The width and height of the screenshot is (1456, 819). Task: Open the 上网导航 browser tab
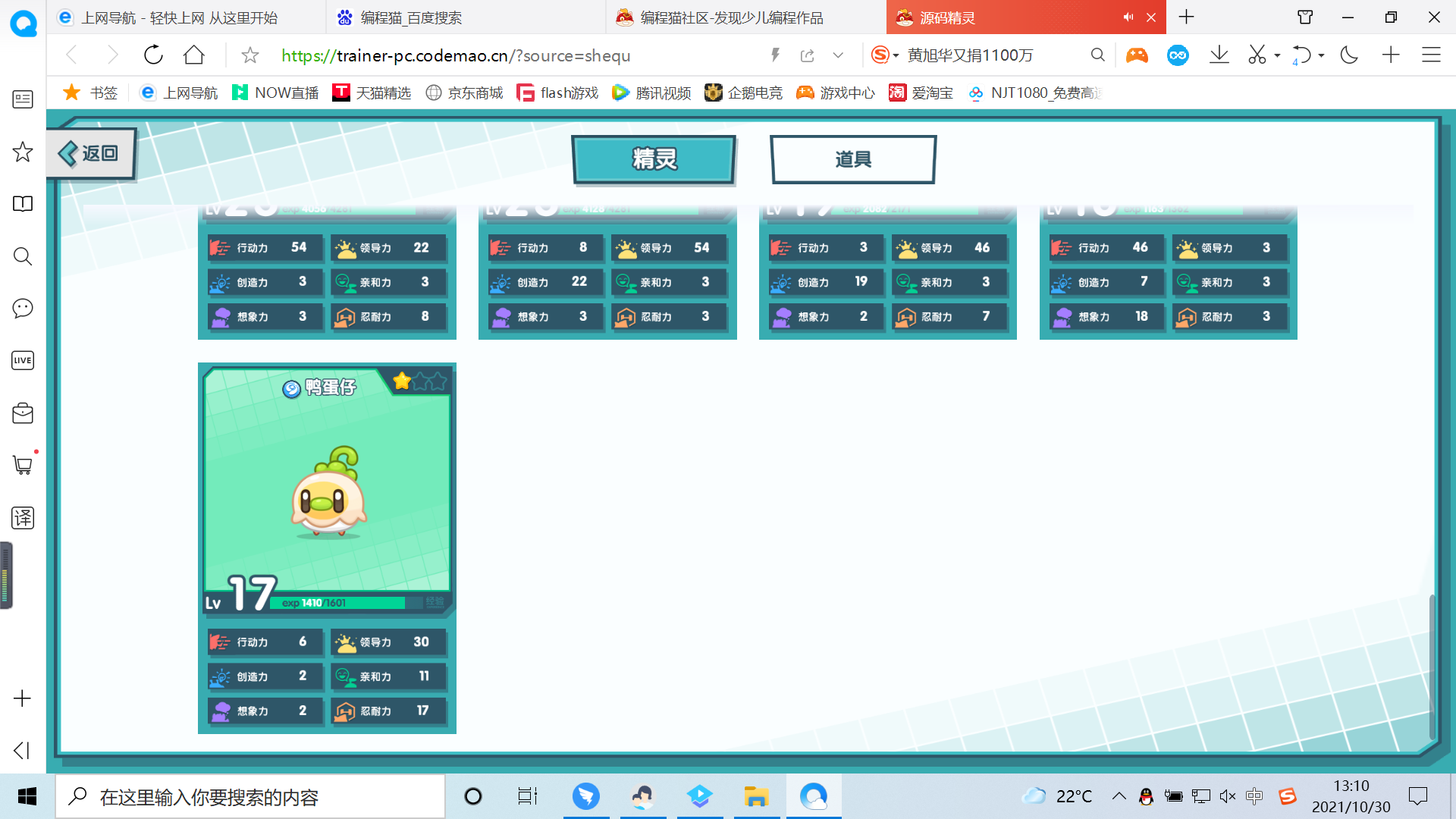point(187,17)
